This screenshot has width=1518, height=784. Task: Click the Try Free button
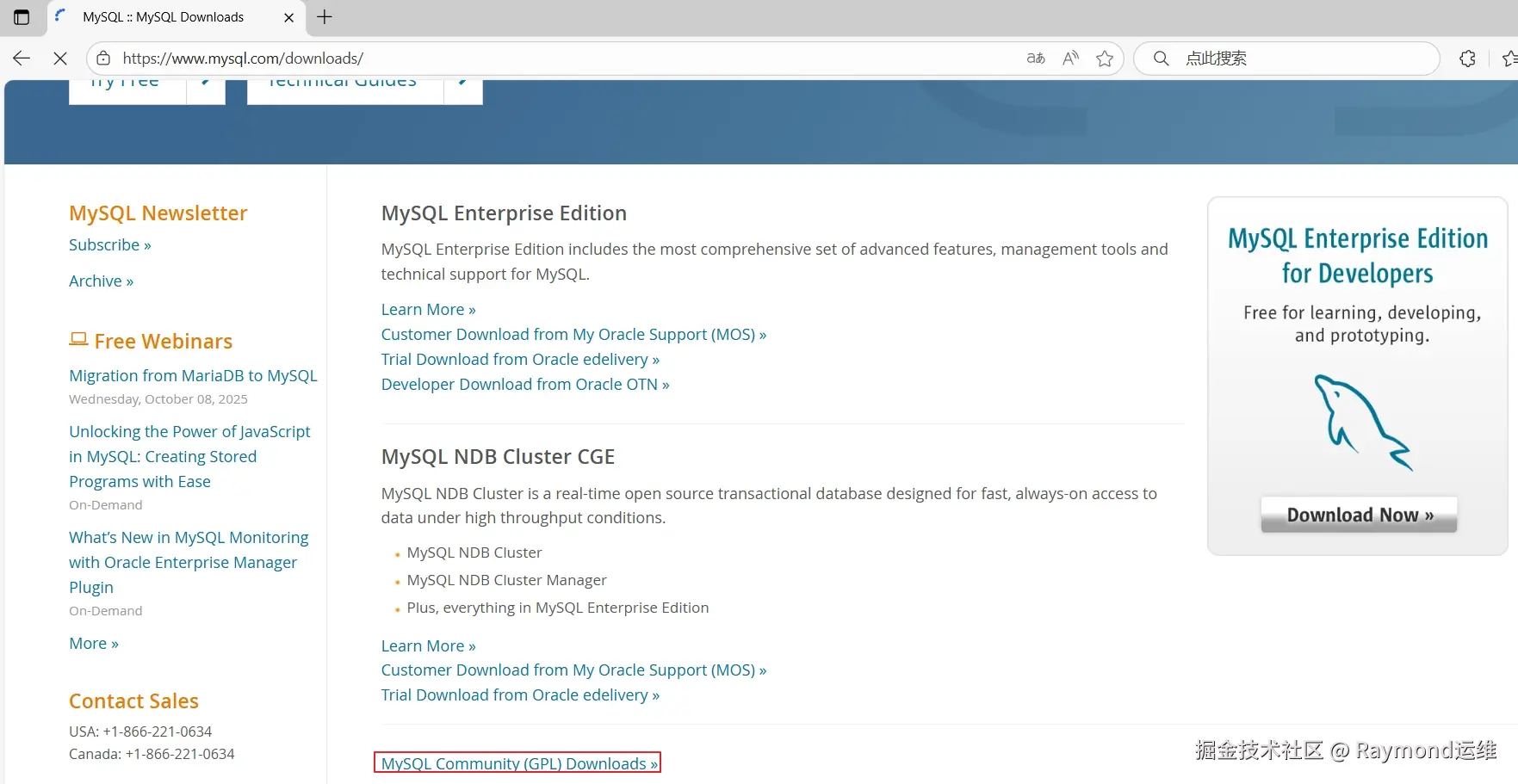(127, 90)
